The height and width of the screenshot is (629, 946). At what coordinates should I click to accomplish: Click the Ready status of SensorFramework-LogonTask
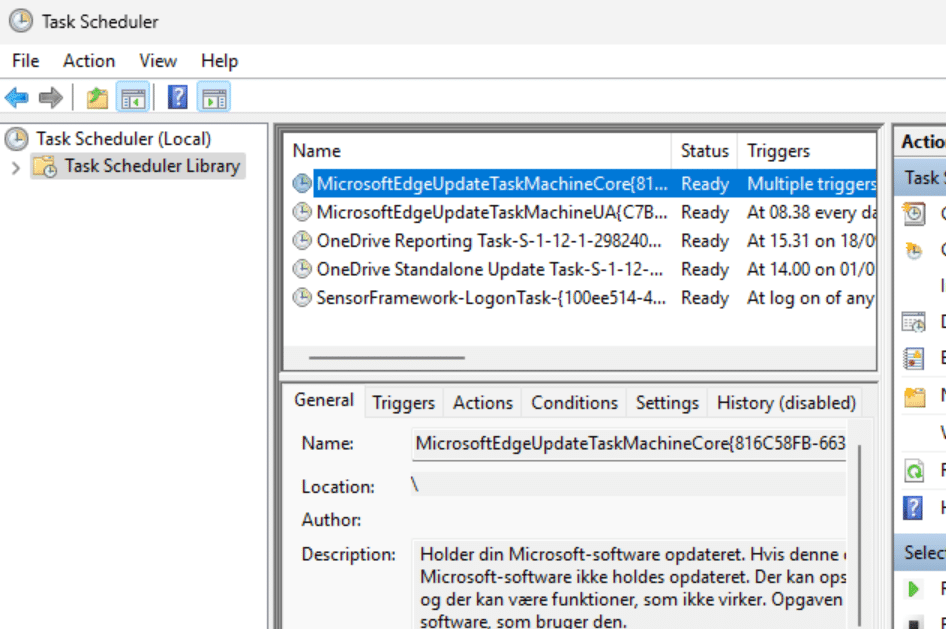coord(705,297)
